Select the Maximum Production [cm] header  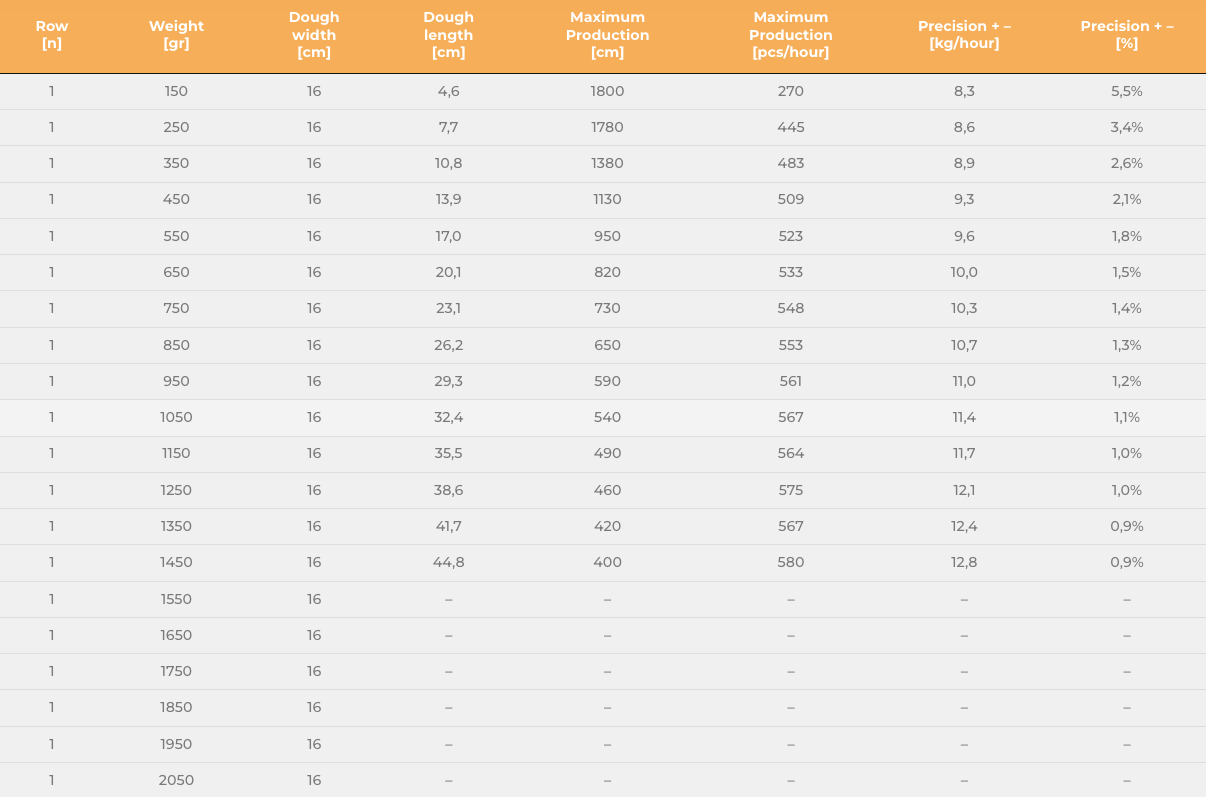607,35
